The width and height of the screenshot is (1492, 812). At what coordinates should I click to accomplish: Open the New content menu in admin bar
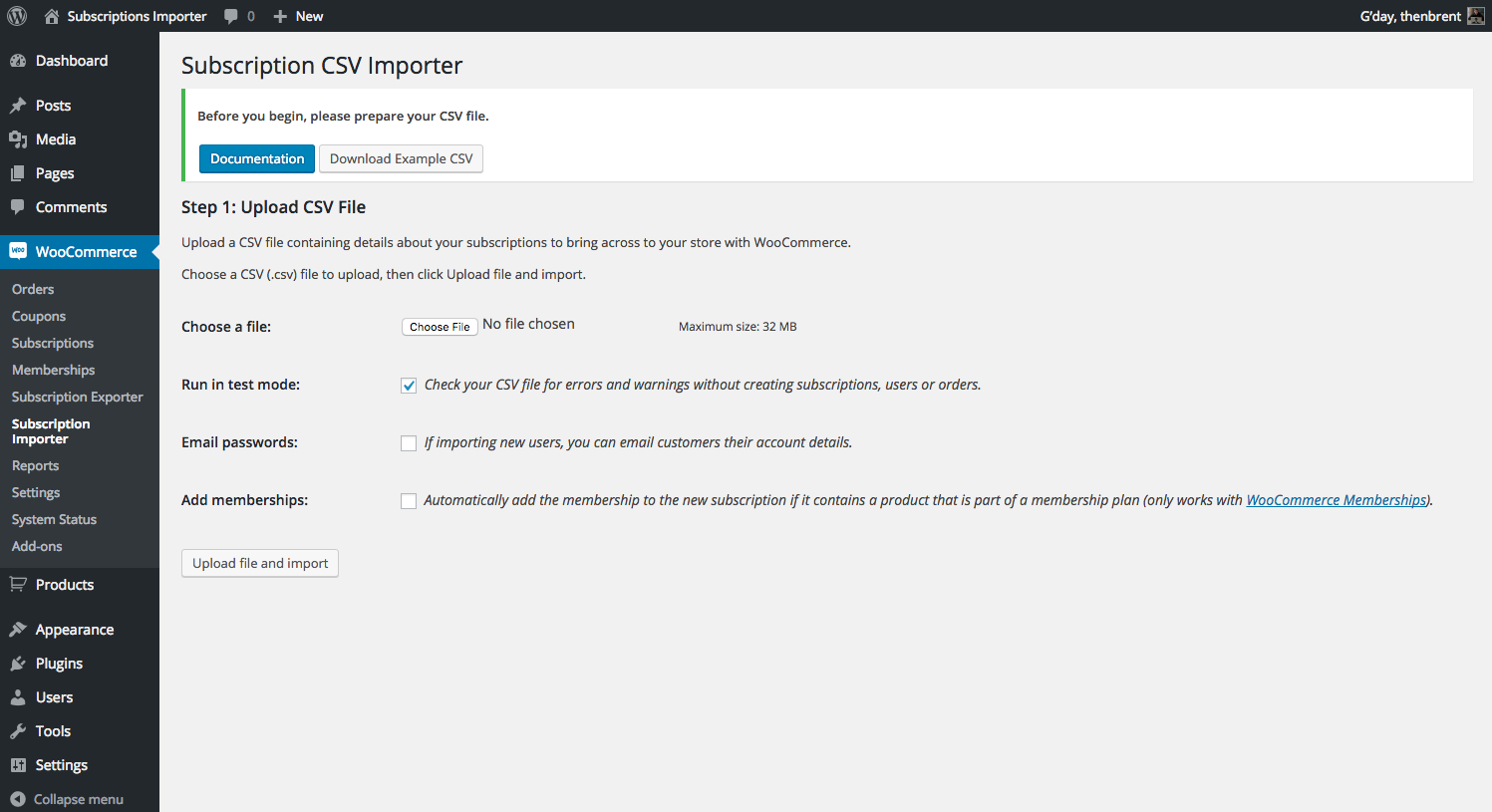(x=298, y=16)
